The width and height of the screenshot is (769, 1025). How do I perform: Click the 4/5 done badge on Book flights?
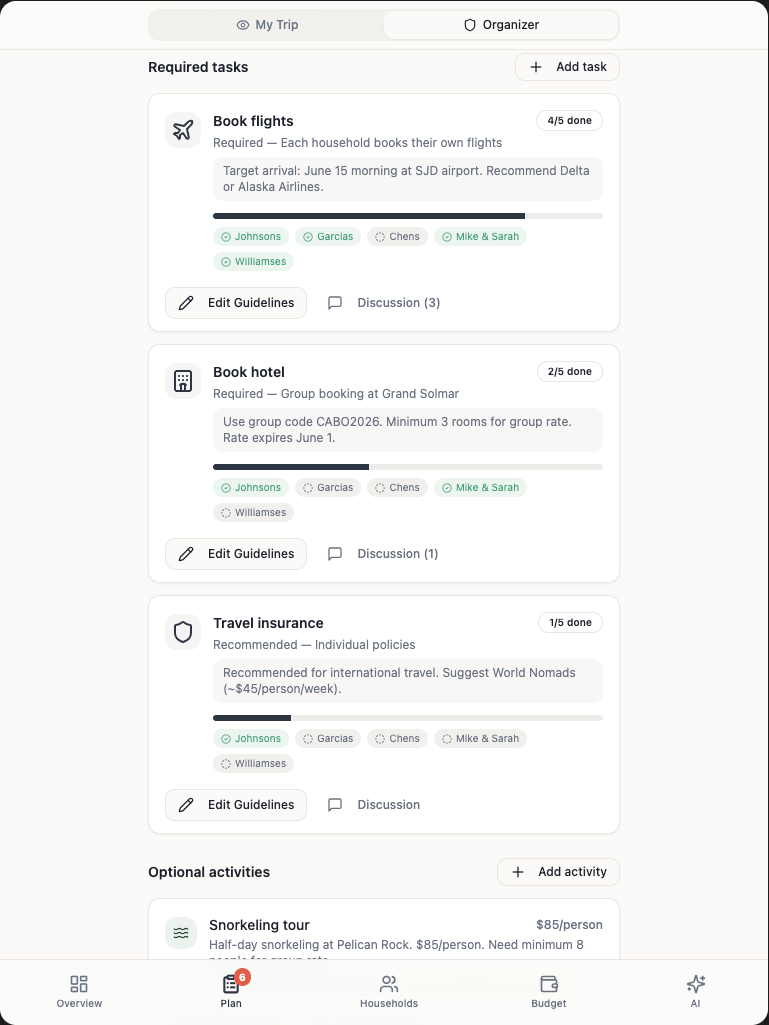[569, 121]
